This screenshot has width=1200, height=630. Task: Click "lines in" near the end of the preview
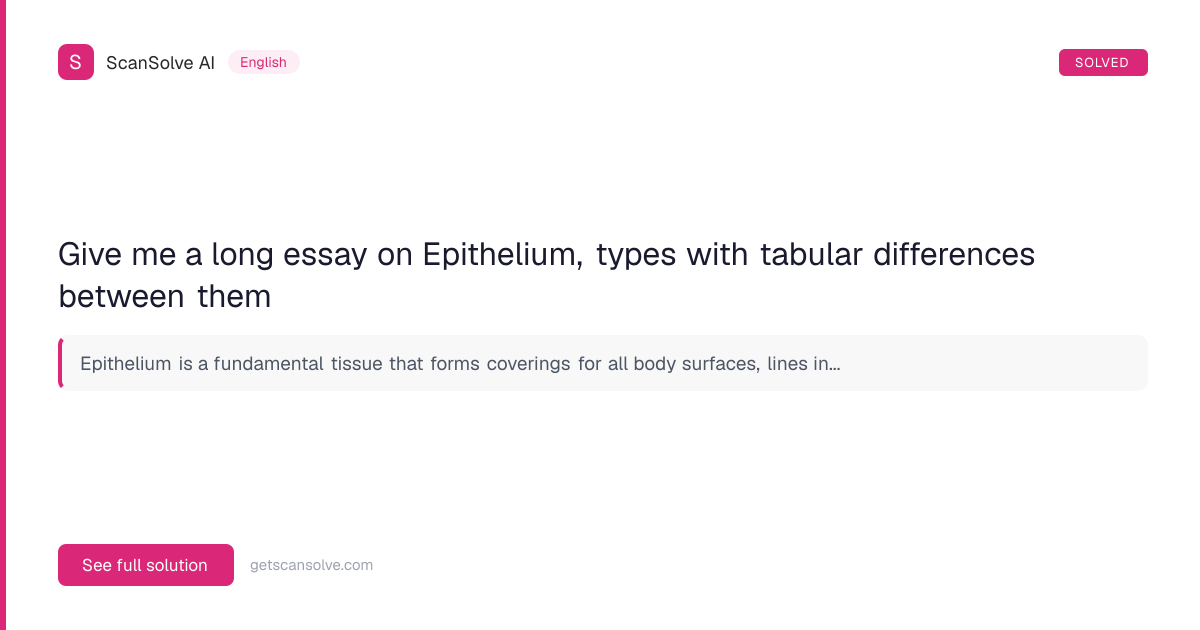coord(798,363)
